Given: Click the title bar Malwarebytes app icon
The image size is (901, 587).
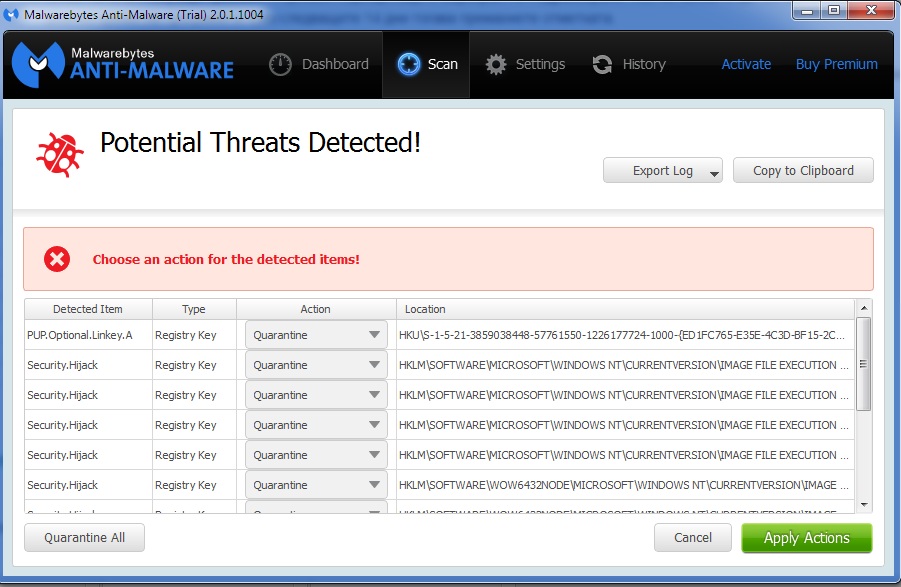Looking at the screenshot, I should click(x=11, y=14).
